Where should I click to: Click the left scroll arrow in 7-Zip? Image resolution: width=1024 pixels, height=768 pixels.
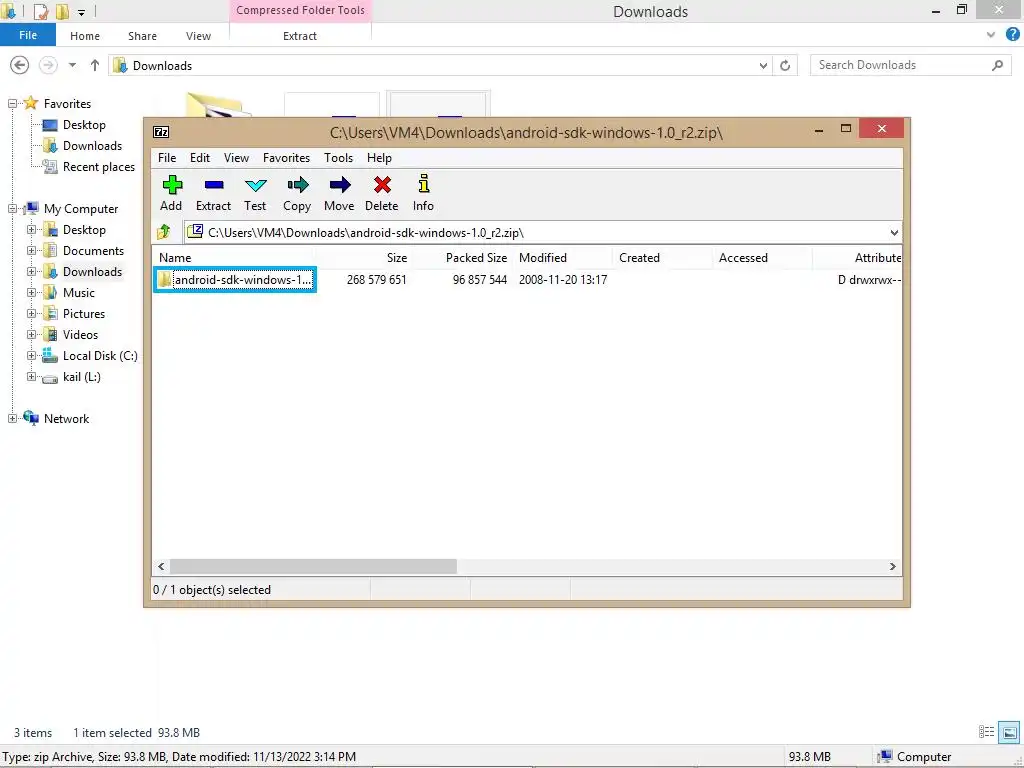161,566
